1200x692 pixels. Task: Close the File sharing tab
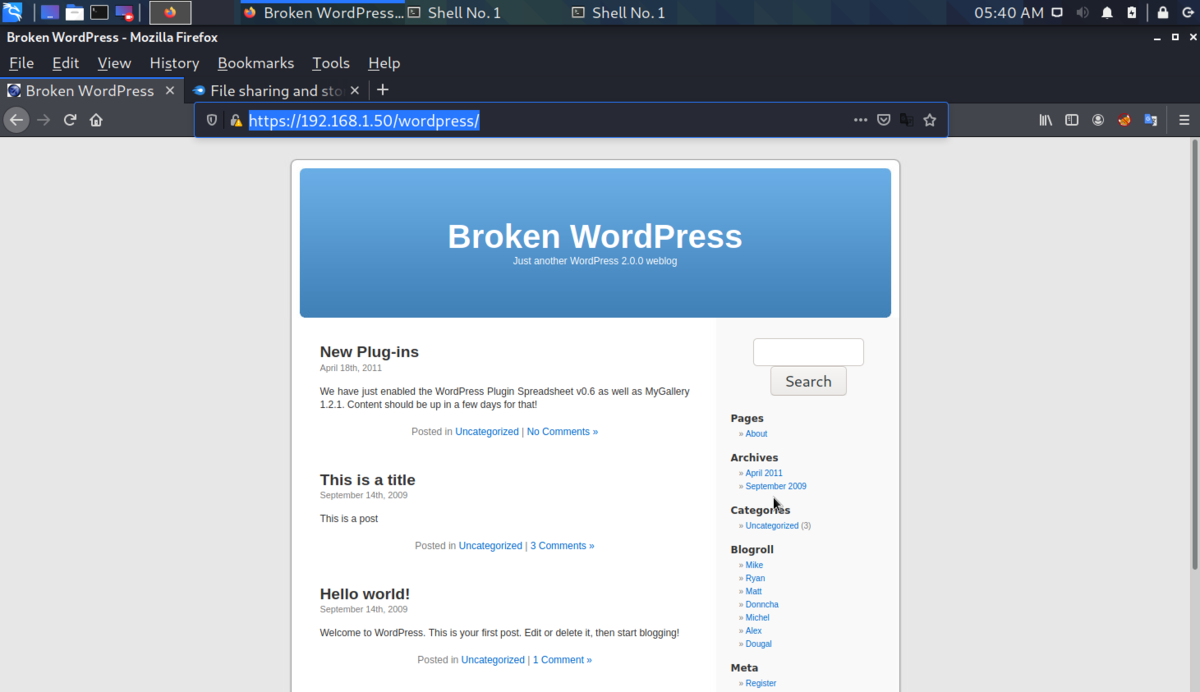[355, 90]
